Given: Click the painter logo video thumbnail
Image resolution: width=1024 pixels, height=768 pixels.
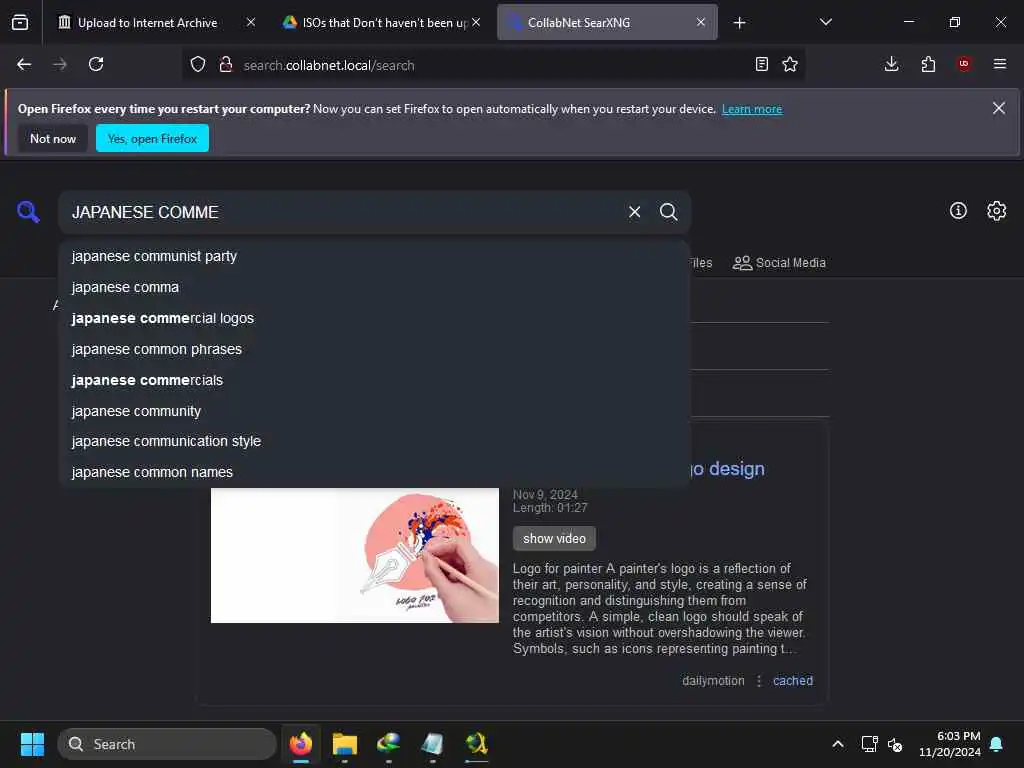Looking at the screenshot, I should click(355, 555).
